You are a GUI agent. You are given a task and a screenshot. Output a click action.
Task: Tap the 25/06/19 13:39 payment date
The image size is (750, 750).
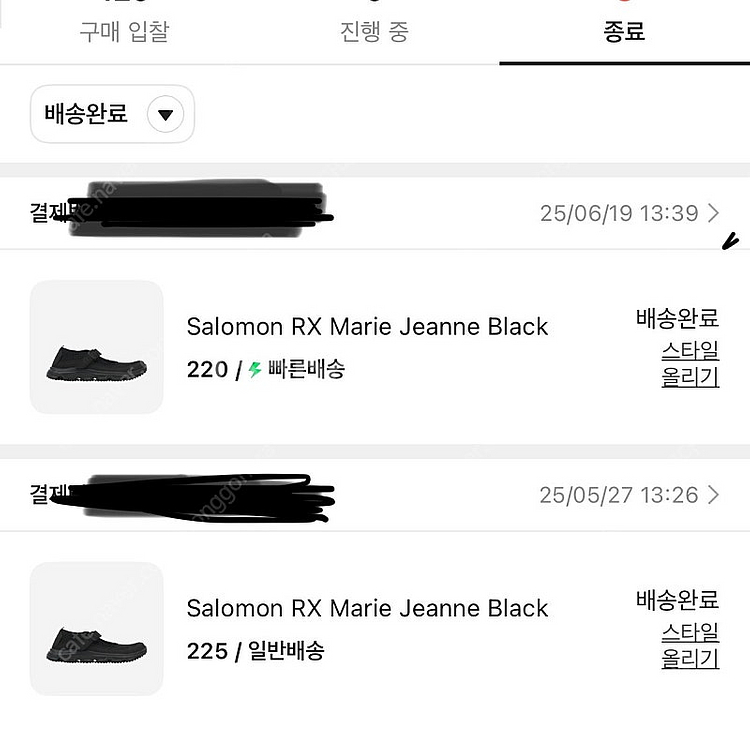tap(618, 213)
